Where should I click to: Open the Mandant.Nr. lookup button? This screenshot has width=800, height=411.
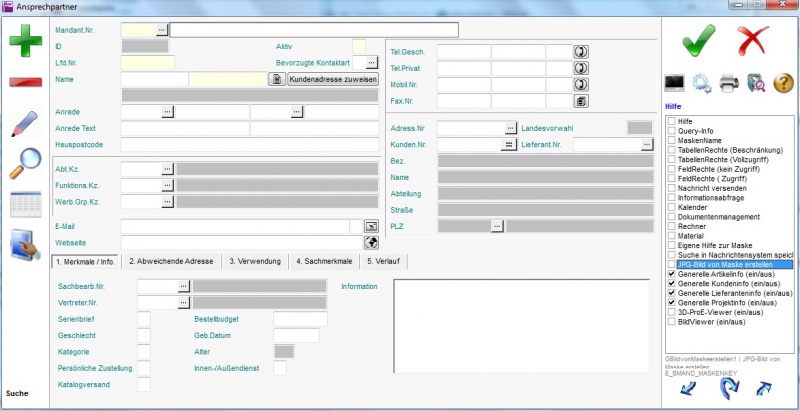pyautogui.click(x=162, y=30)
